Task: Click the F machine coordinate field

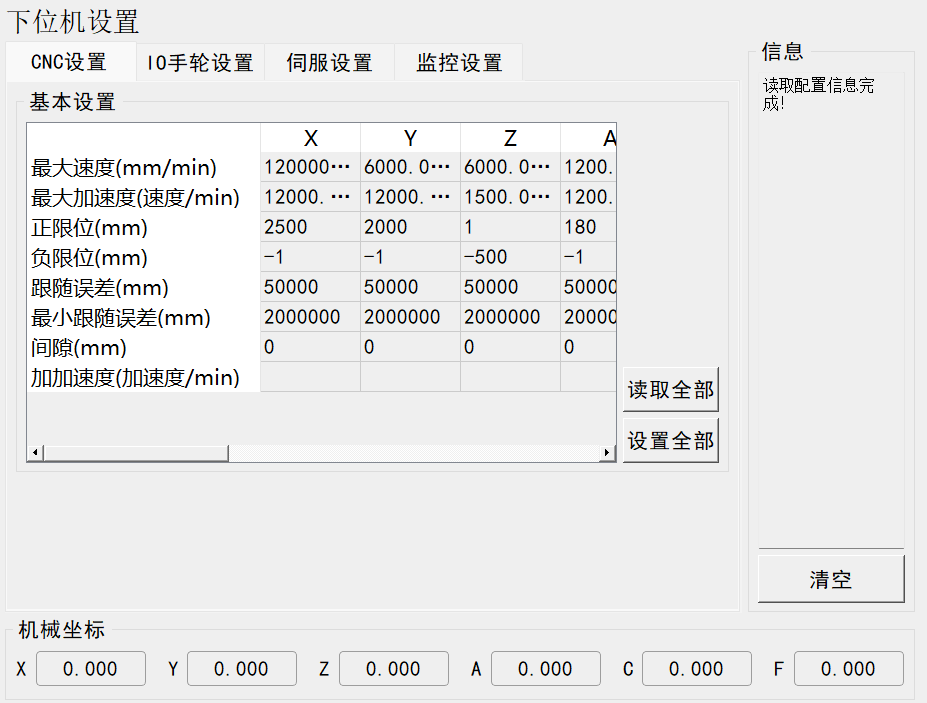Action: 848,669
